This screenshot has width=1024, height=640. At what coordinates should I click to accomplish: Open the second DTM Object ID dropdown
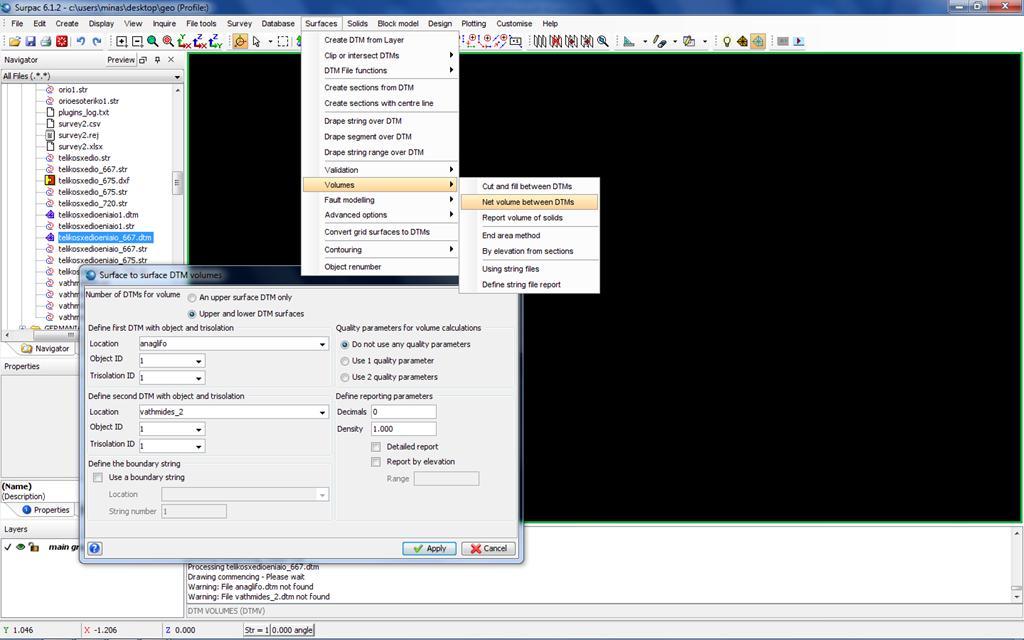(199, 429)
